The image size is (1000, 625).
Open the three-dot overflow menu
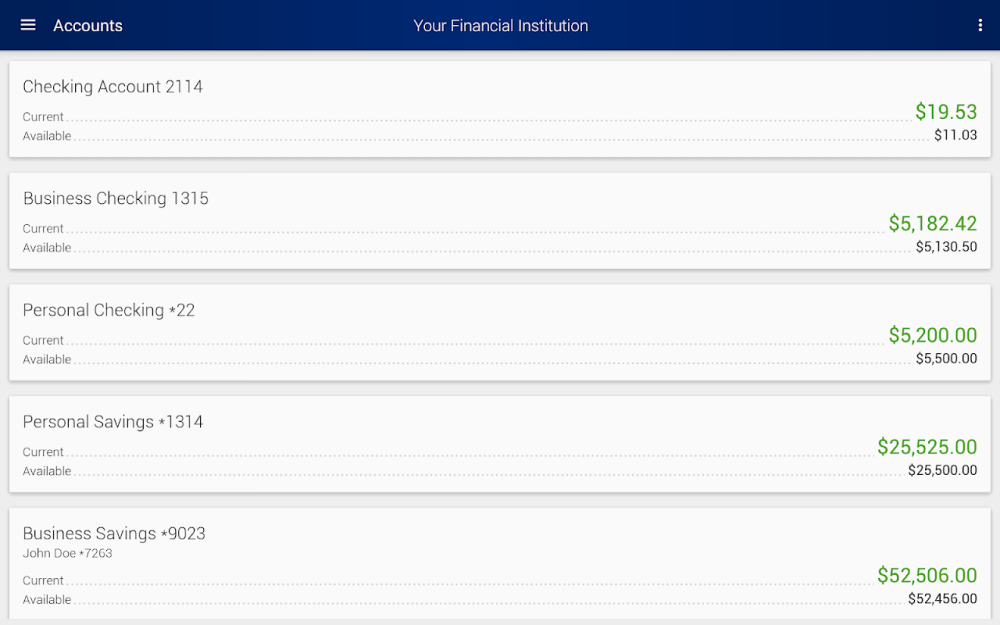coord(981,25)
